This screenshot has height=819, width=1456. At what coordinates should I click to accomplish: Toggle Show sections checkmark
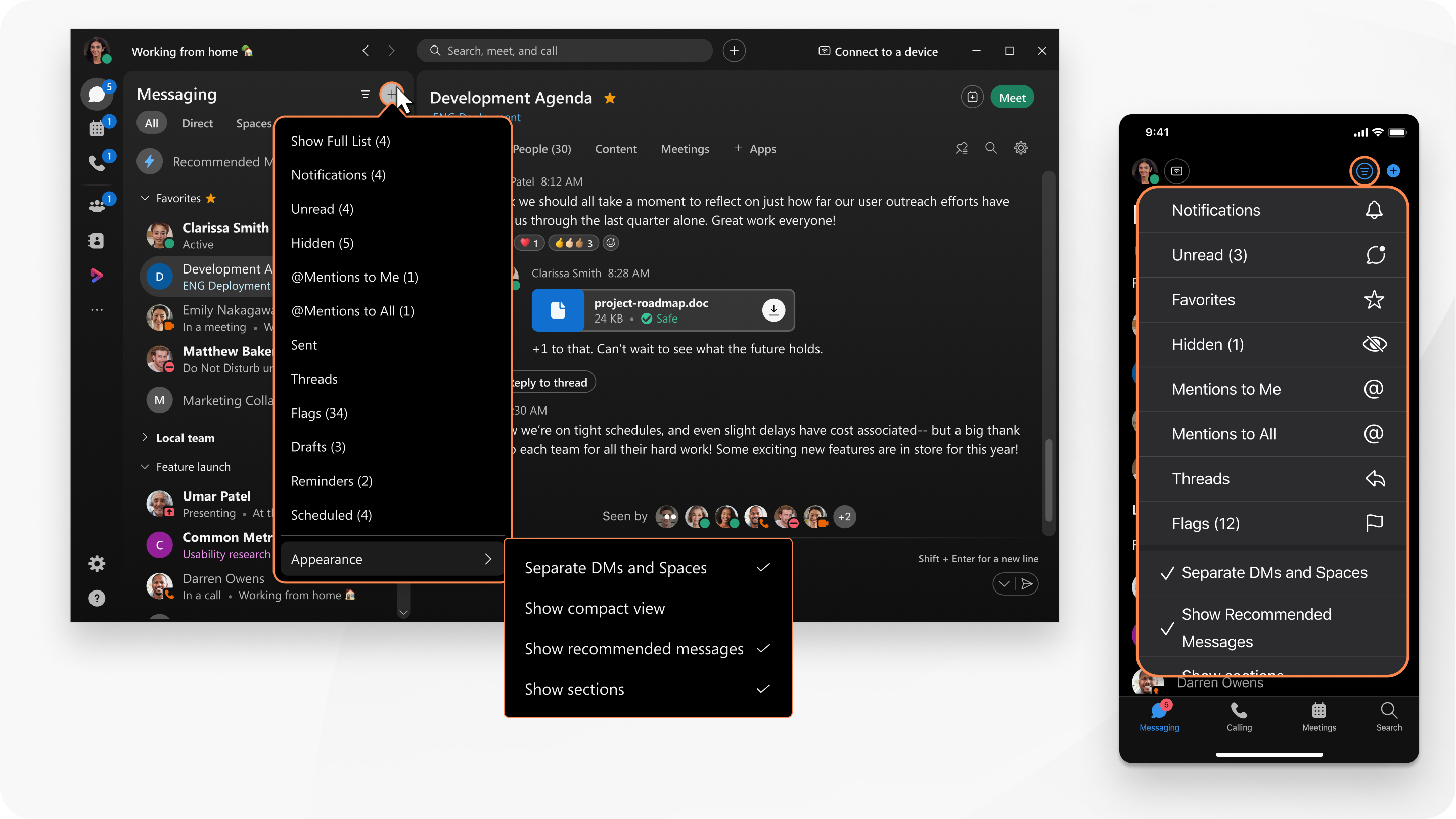(x=762, y=688)
